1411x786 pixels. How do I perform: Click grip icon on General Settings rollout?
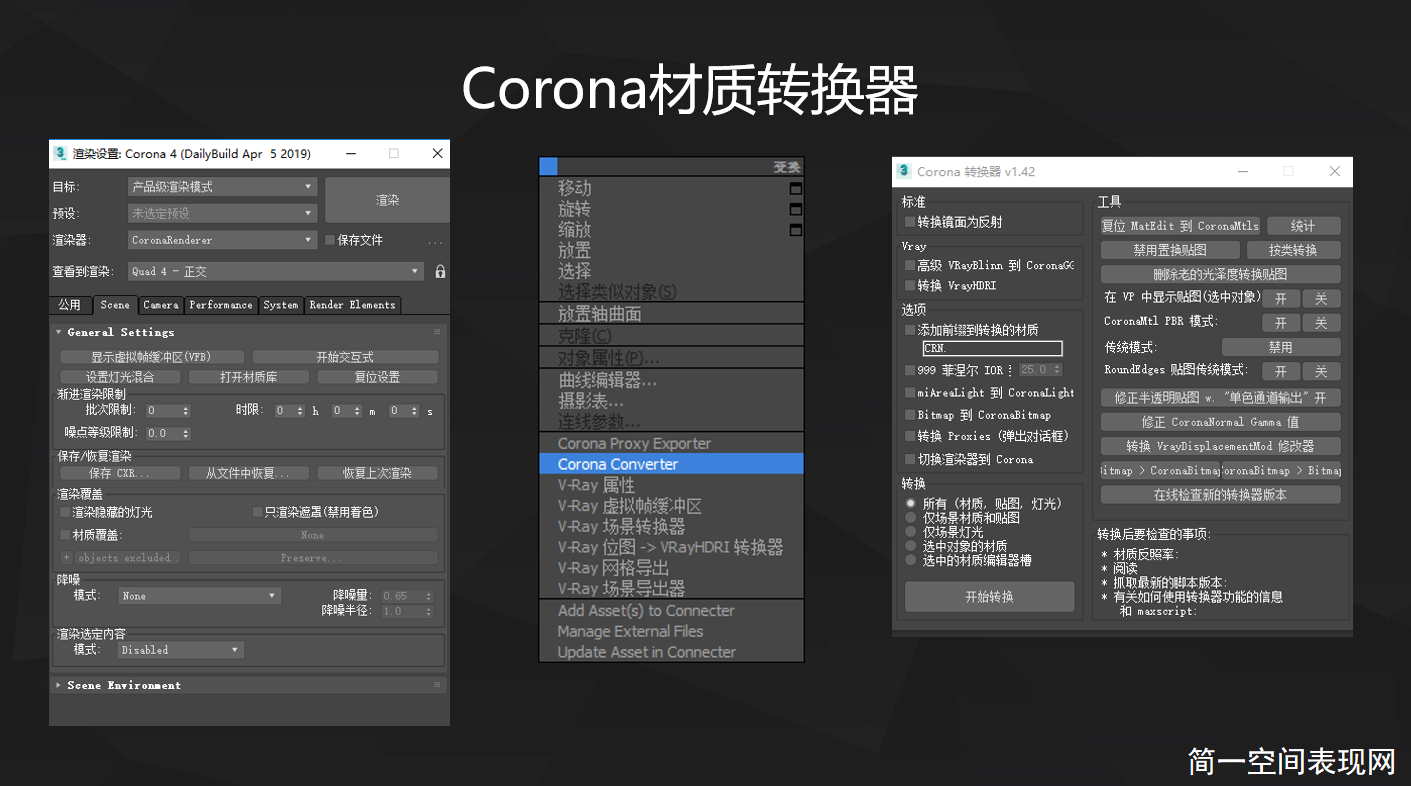(437, 332)
